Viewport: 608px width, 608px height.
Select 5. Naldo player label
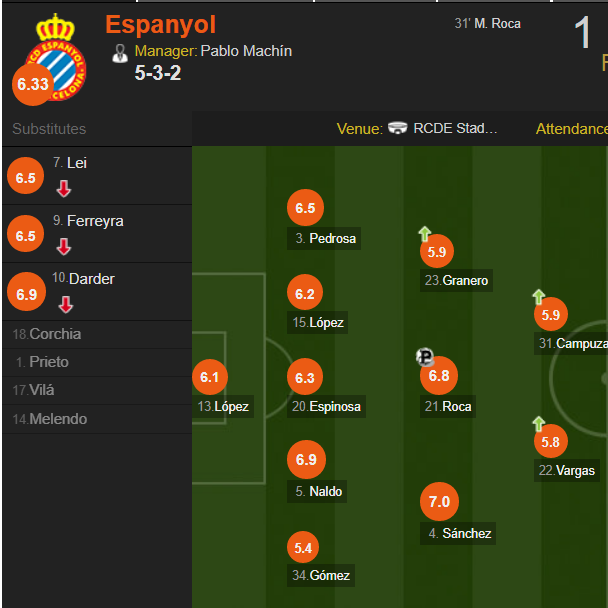tap(317, 491)
